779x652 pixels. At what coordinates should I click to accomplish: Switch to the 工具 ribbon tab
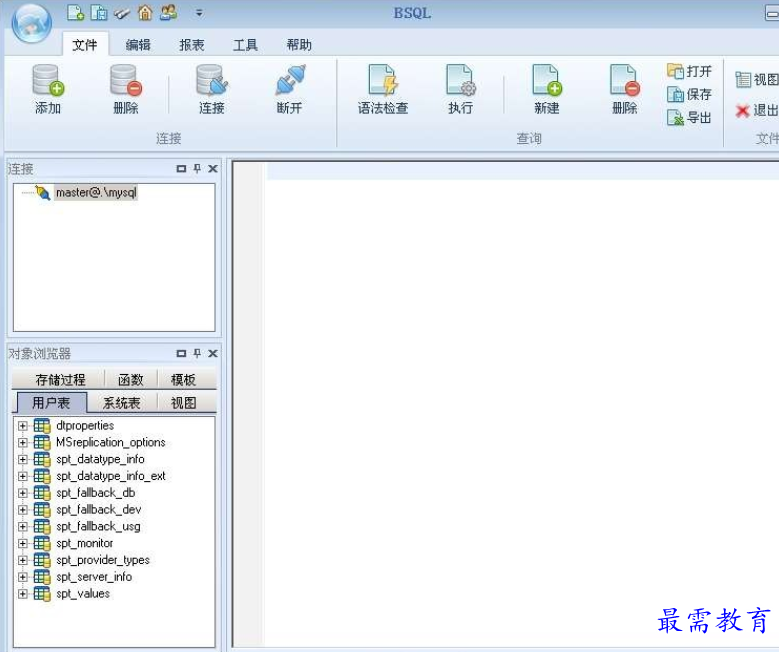click(x=245, y=45)
